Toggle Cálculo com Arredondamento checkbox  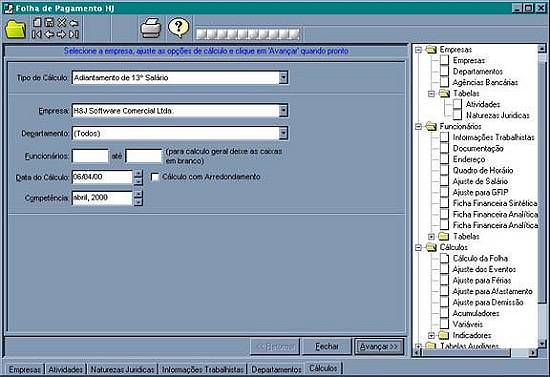(155, 177)
